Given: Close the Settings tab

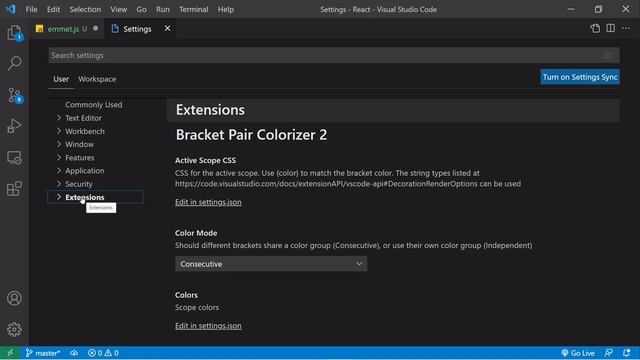Looking at the screenshot, I should [x=167, y=29].
